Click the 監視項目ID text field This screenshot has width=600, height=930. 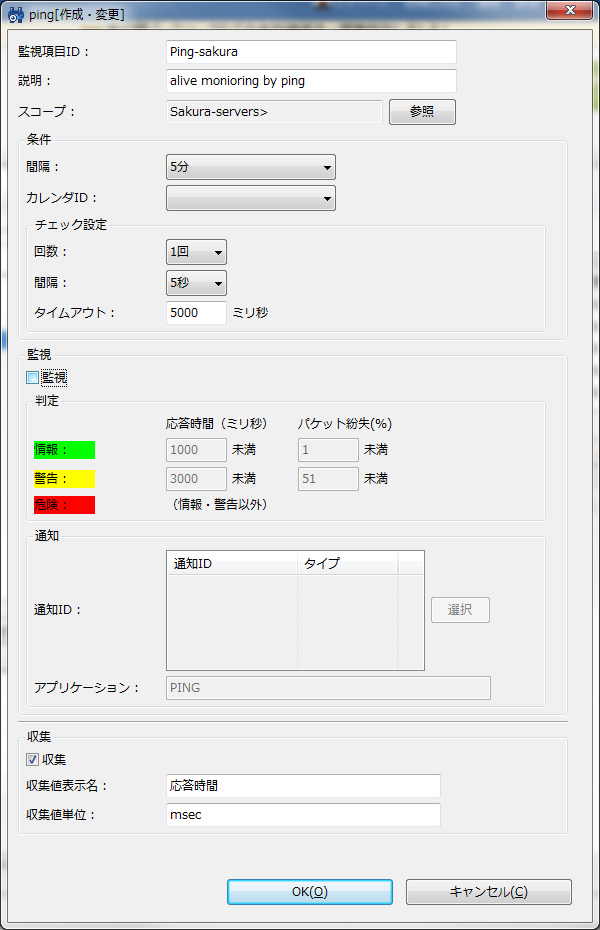click(x=311, y=51)
